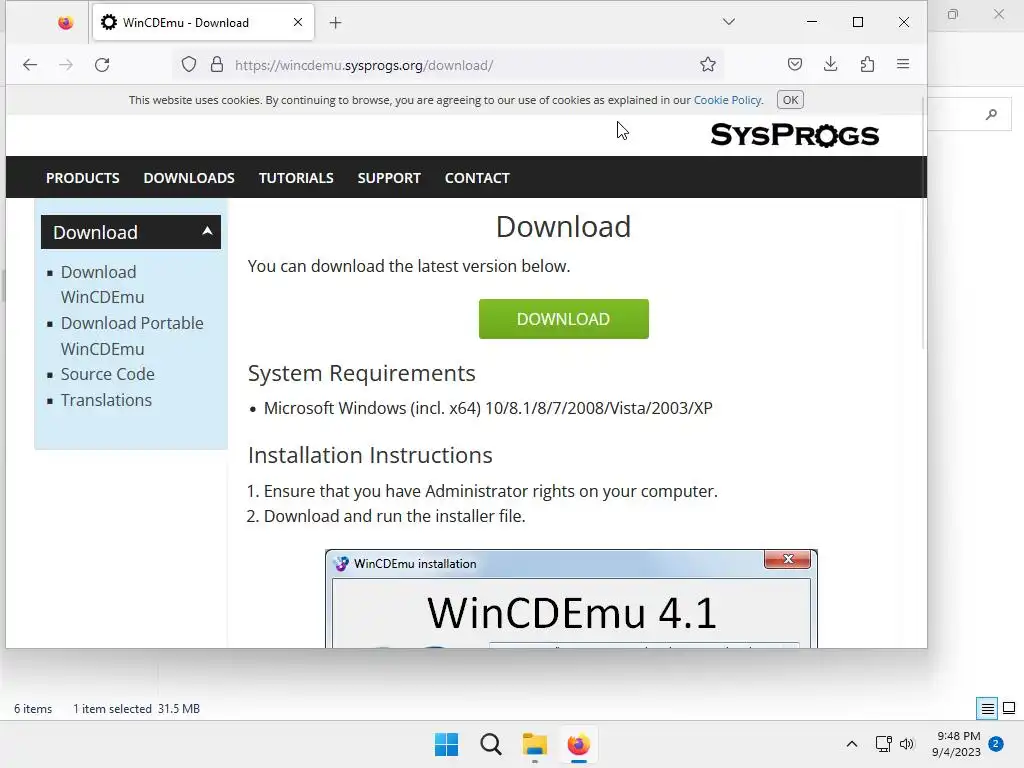Screen dimensions: 1024x768
Task: Expand the list all tabs chevron
Action: [729, 22]
